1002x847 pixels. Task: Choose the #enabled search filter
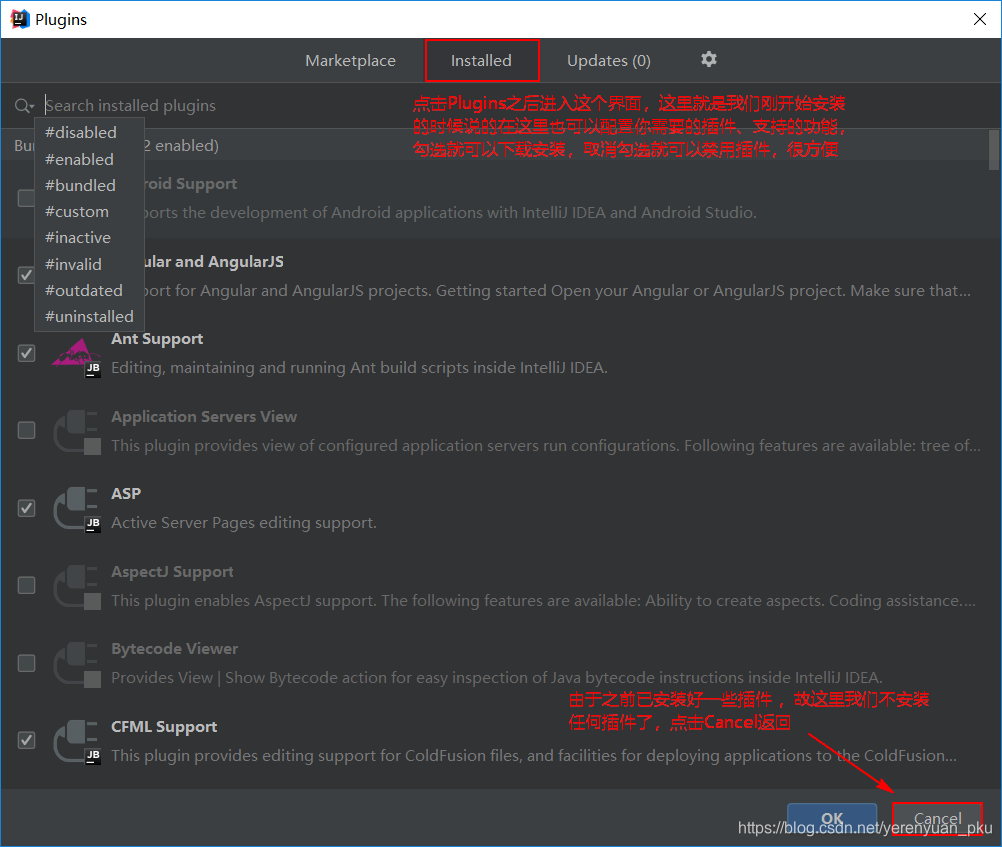[89, 159]
